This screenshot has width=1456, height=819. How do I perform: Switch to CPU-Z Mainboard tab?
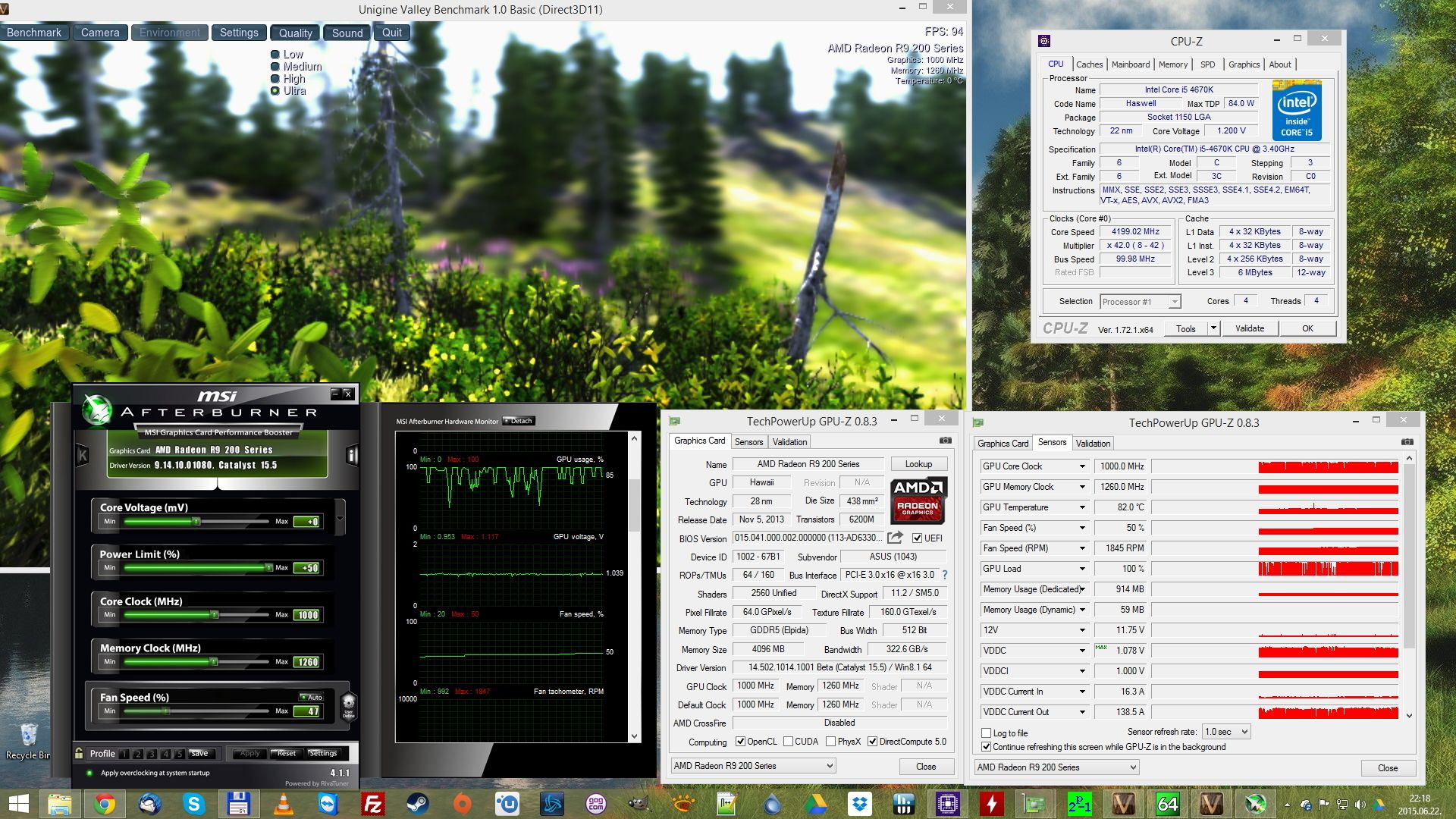1130,64
